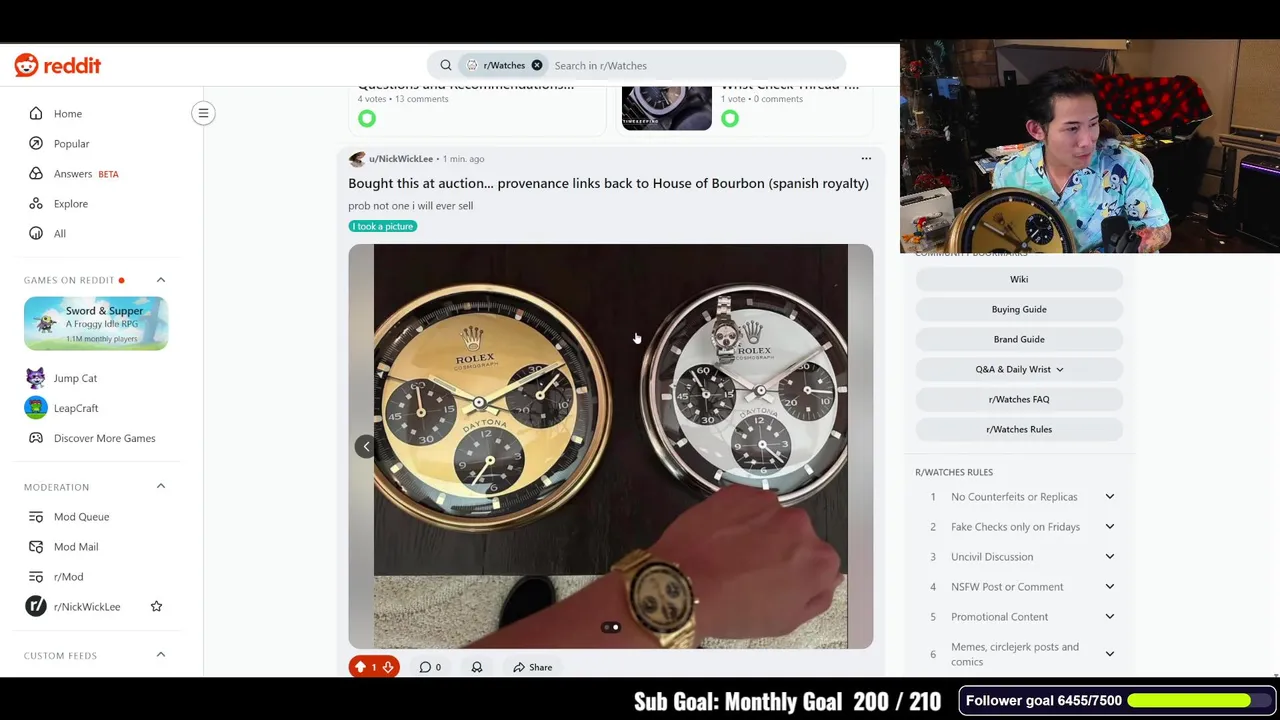1280x720 pixels.
Task: Click the Discover More Games controller icon
Action: tap(36, 438)
